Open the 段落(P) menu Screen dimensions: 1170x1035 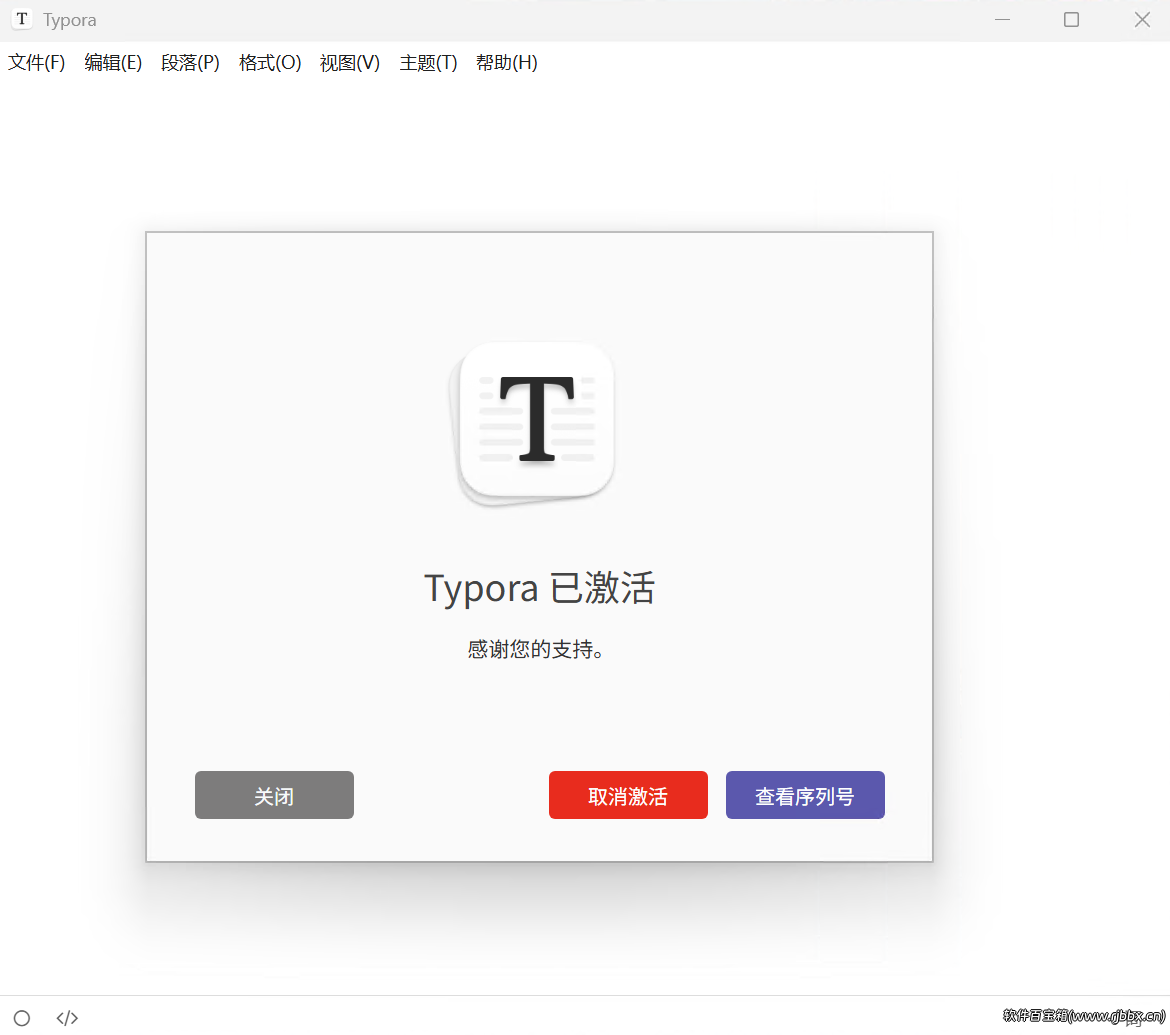pyautogui.click(x=190, y=63)
